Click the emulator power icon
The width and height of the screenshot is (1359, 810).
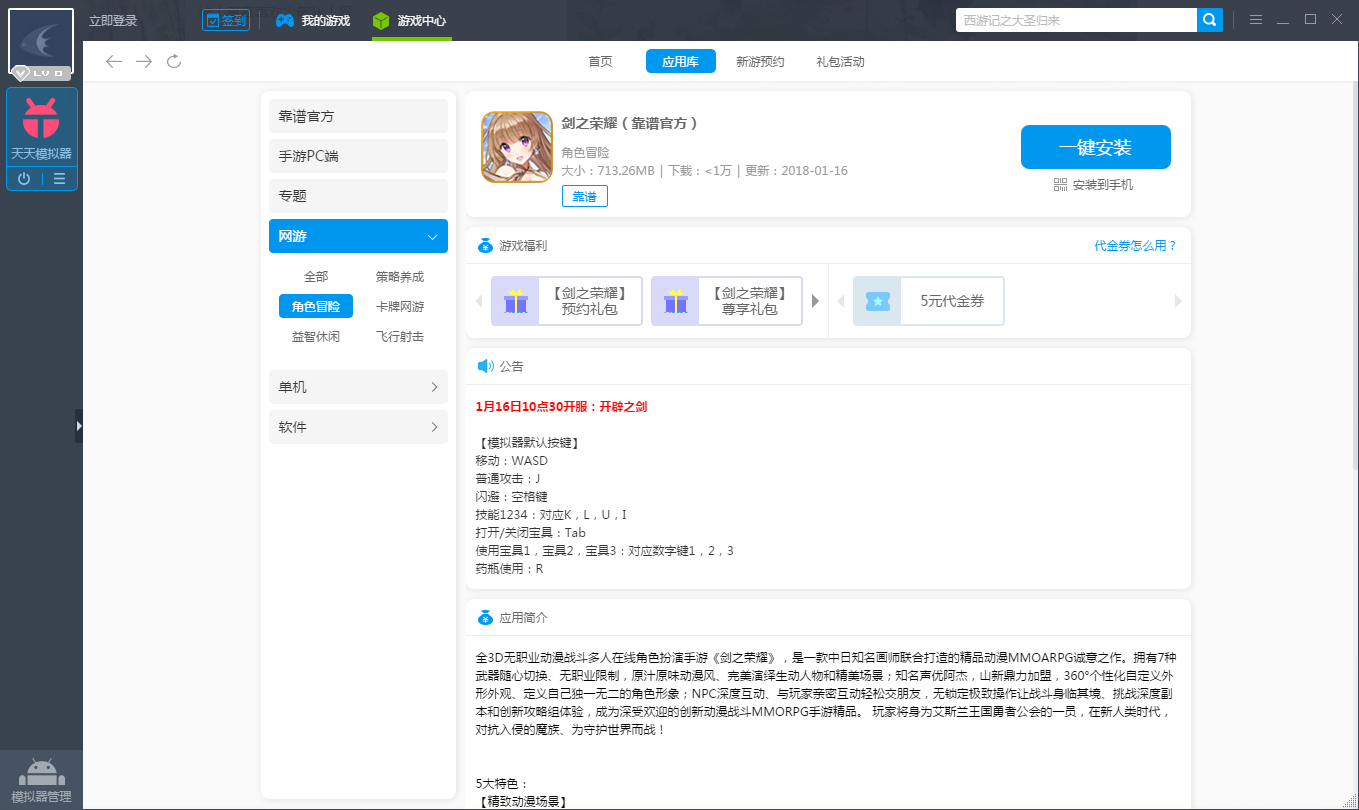click(24, 179)
